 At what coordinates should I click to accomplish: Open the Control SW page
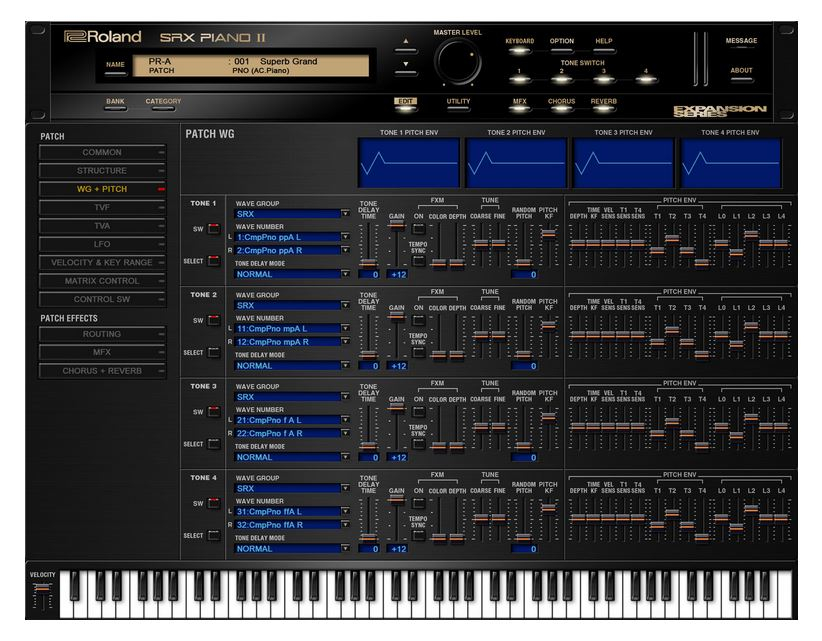click(102, 299)
